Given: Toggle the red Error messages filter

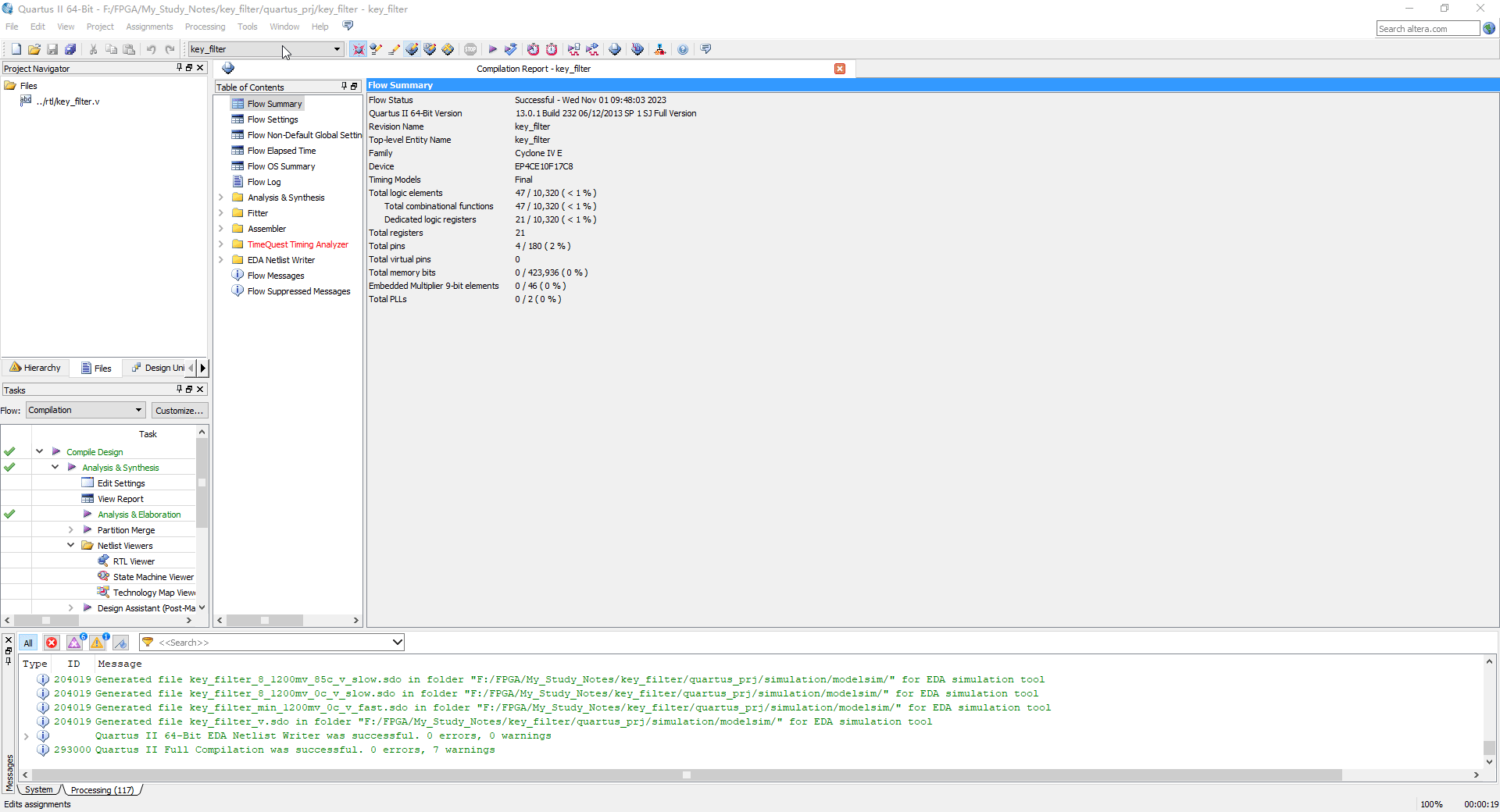Looking at the screenshot, I should pos(52,643).
